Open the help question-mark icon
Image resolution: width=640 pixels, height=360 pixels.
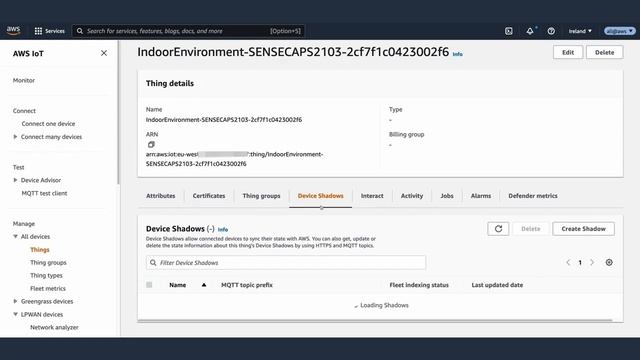pos(551,31)
